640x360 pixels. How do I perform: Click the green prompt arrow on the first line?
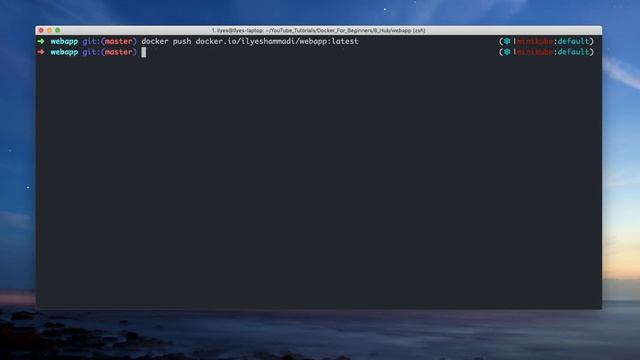41,41
